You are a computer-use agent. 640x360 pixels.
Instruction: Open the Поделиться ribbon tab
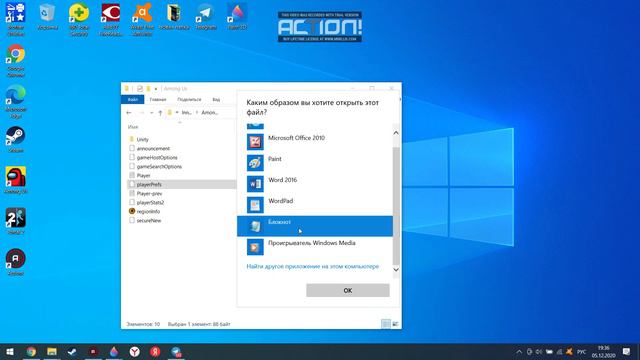click(x=189, y=99)
